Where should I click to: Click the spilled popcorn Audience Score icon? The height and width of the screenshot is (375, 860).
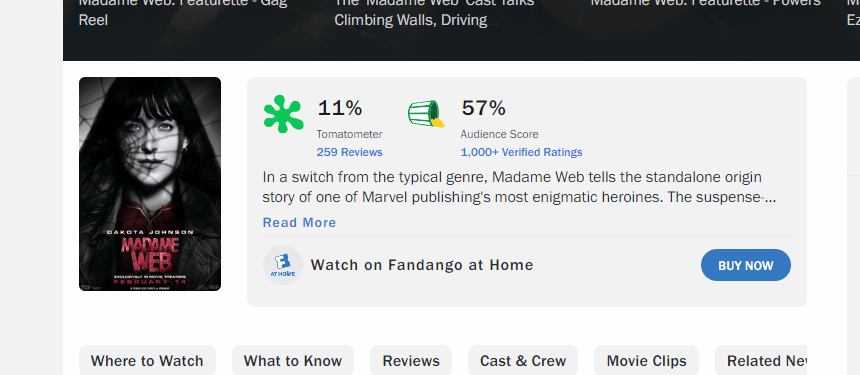426,113
